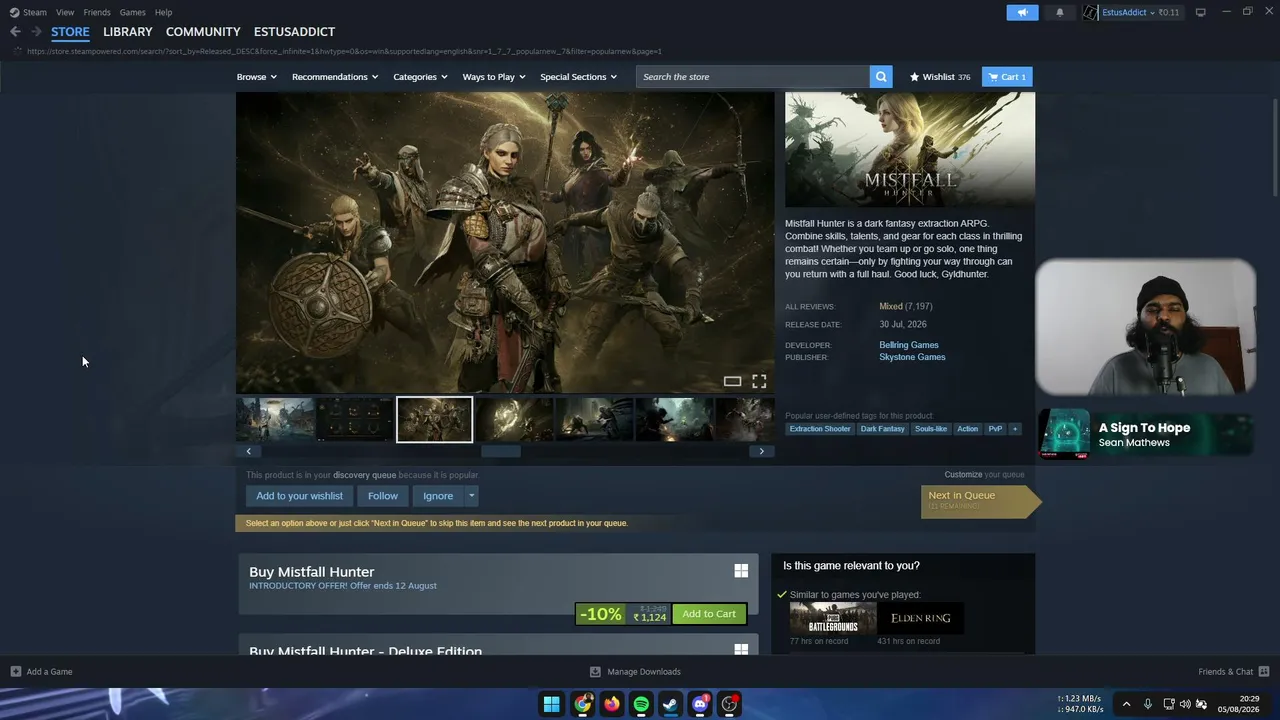Click the Add a Game plus icon

point(15,672)
